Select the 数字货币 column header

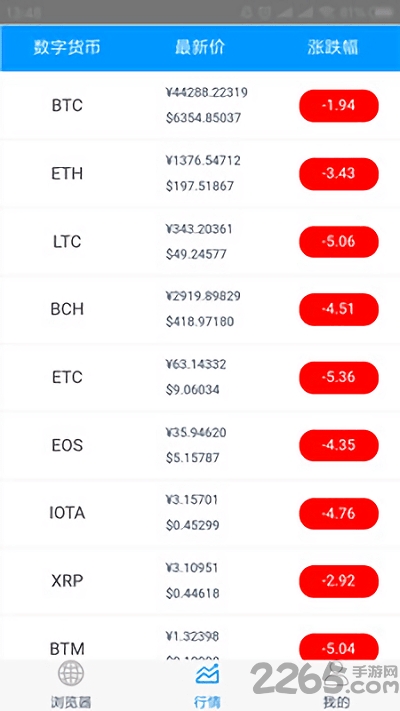click(x=67, y=48)
